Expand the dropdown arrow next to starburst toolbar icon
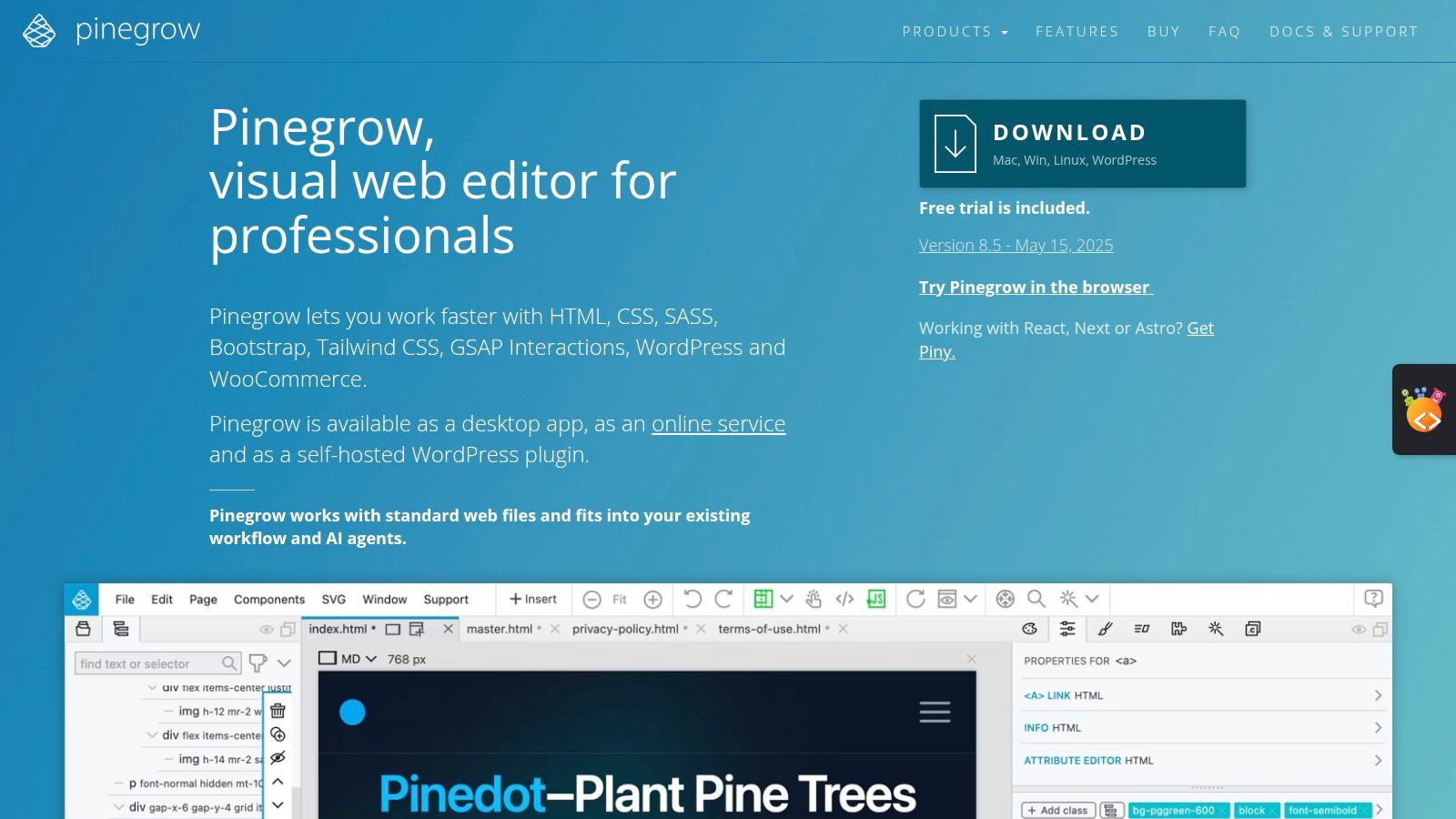The height and width of the screenshot is (819, 1456). [1092, 599]
